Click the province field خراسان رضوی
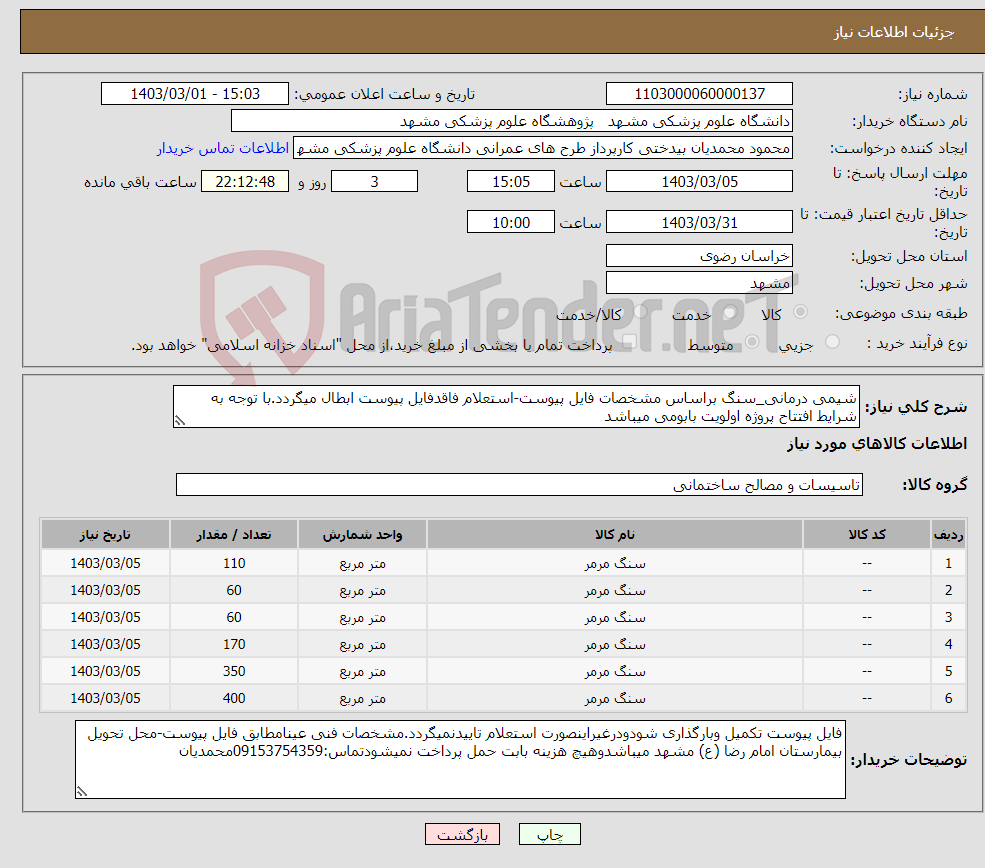 699,256
